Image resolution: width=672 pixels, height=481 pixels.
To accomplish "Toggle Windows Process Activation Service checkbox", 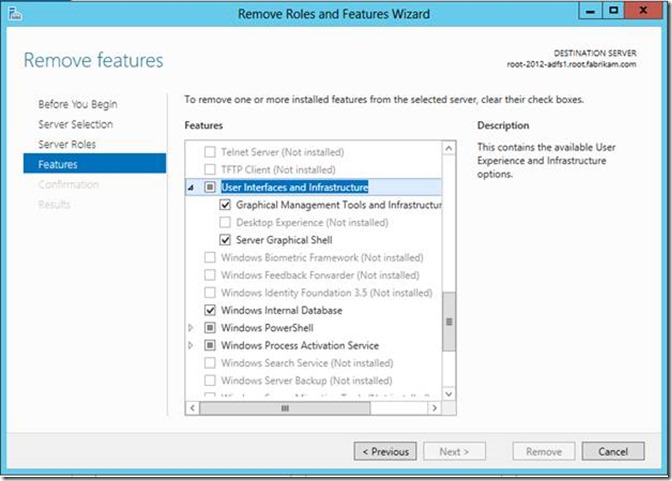I will coord(210,345).
